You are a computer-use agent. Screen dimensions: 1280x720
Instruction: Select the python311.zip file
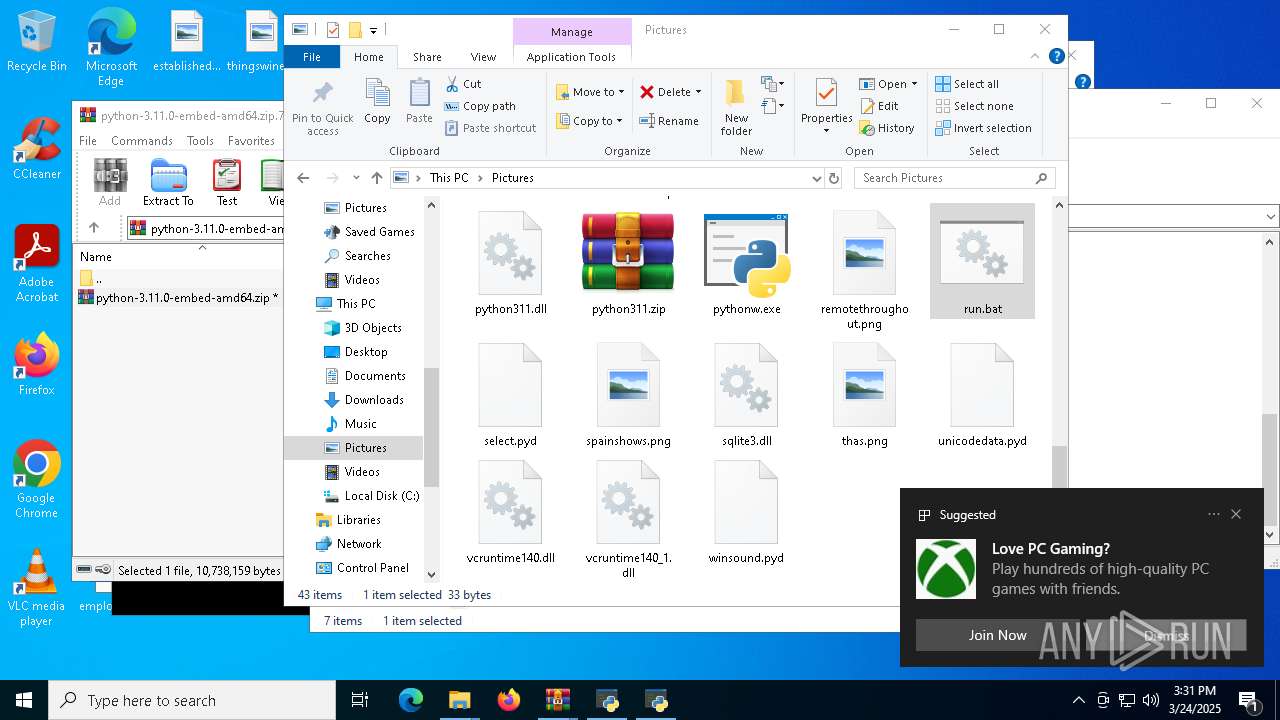coord(628,264)
